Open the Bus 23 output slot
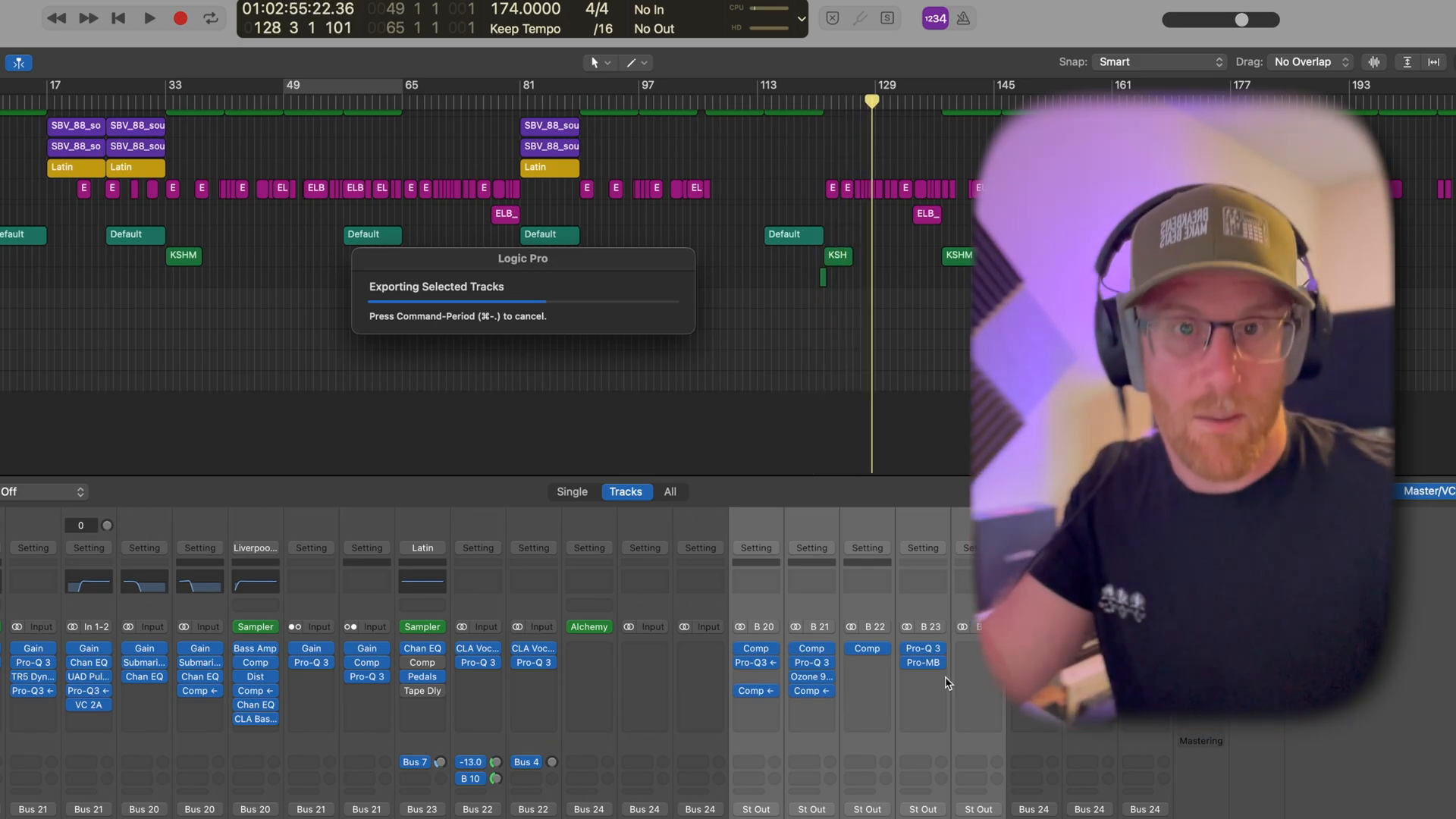Viewport: 1456px width, 819px height. click(422, 810)
